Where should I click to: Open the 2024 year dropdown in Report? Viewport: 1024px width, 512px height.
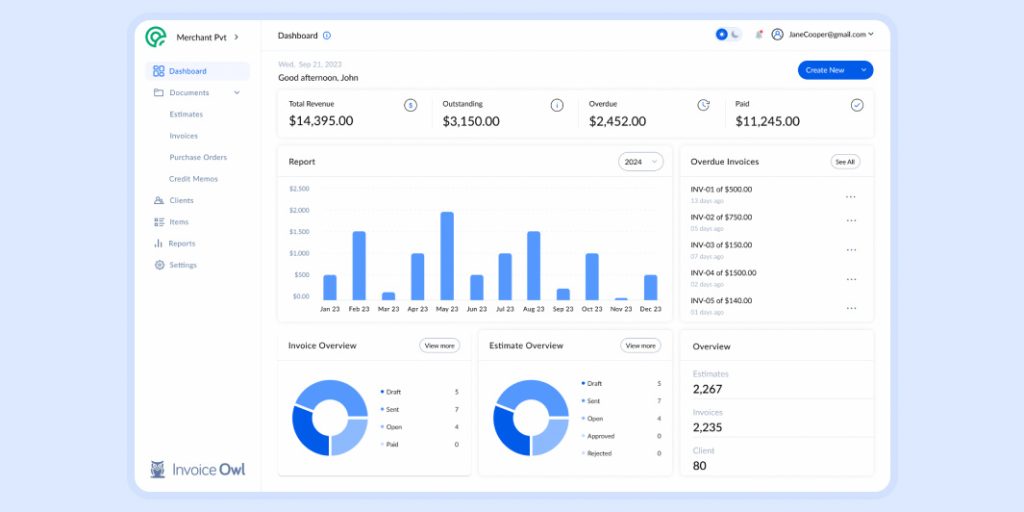pos(641,162)
